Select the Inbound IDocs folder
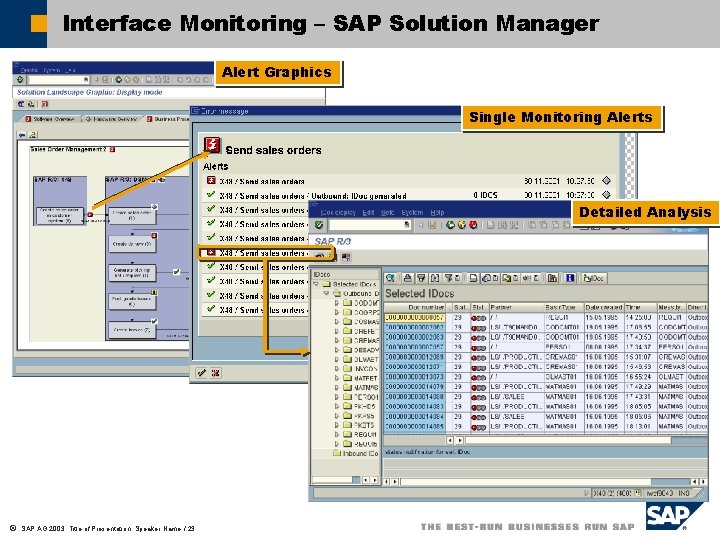The image size is (720, 540). [x=356, y=453]
